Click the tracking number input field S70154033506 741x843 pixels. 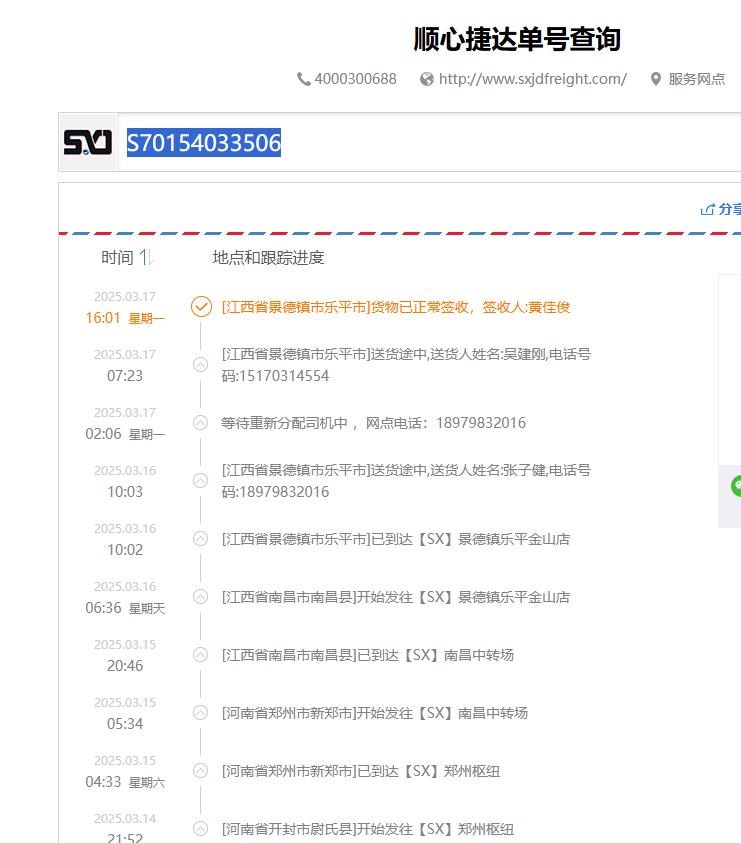coord(429,142)
